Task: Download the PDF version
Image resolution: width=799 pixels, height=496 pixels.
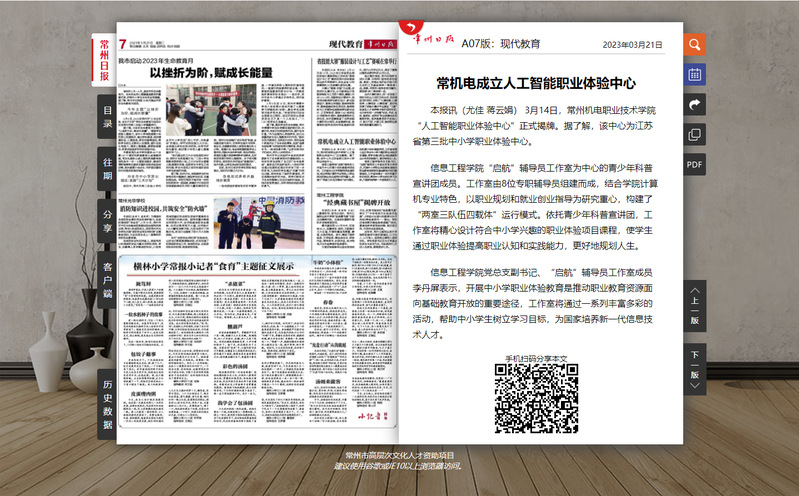Action: (694, 164)
